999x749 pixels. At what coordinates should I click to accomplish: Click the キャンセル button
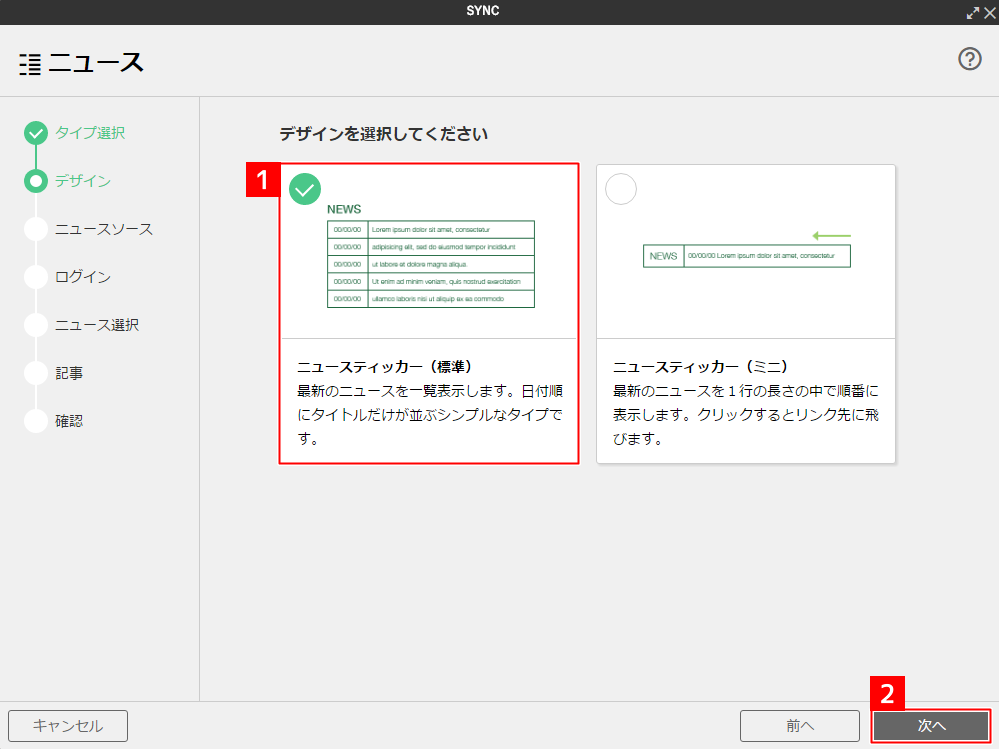68,726
